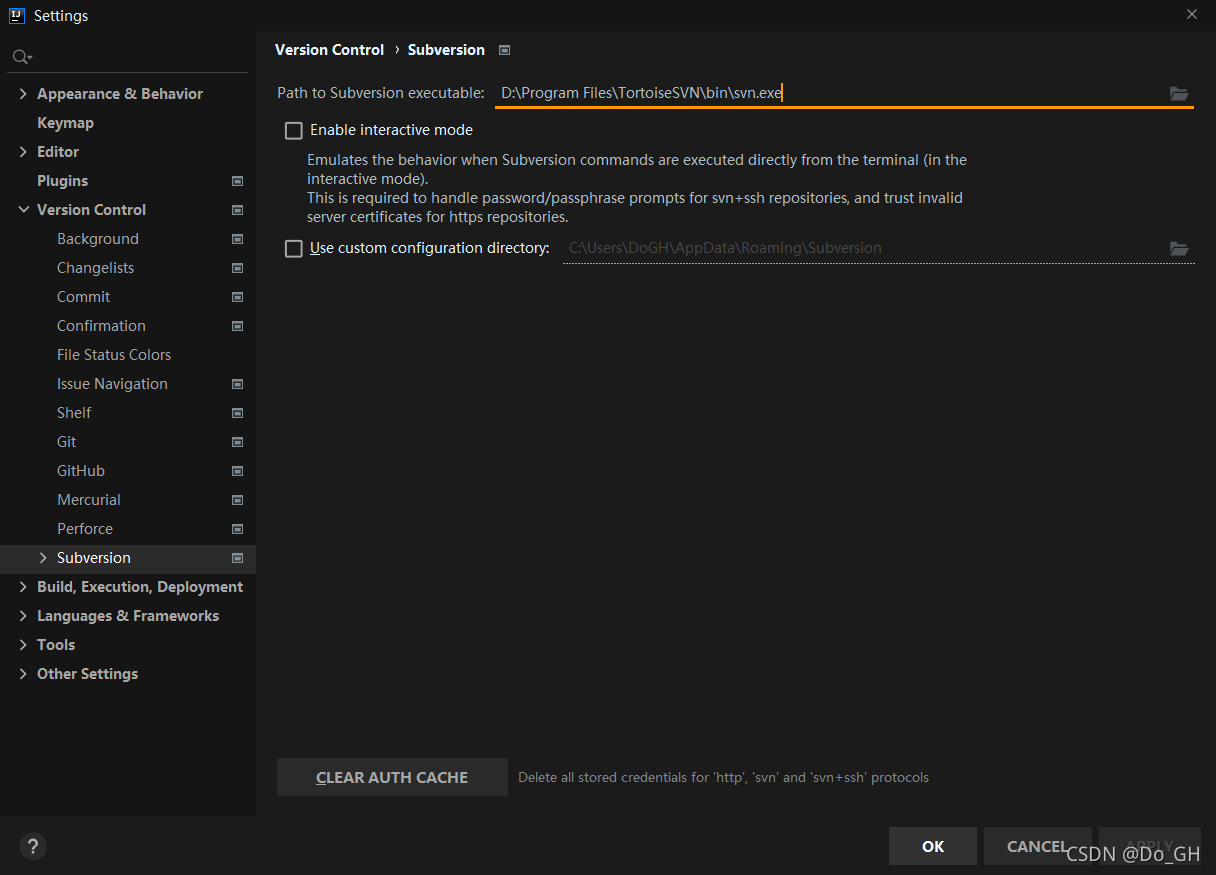Click the project-level icon beside Confirmation row

click(x=238, y=326)
